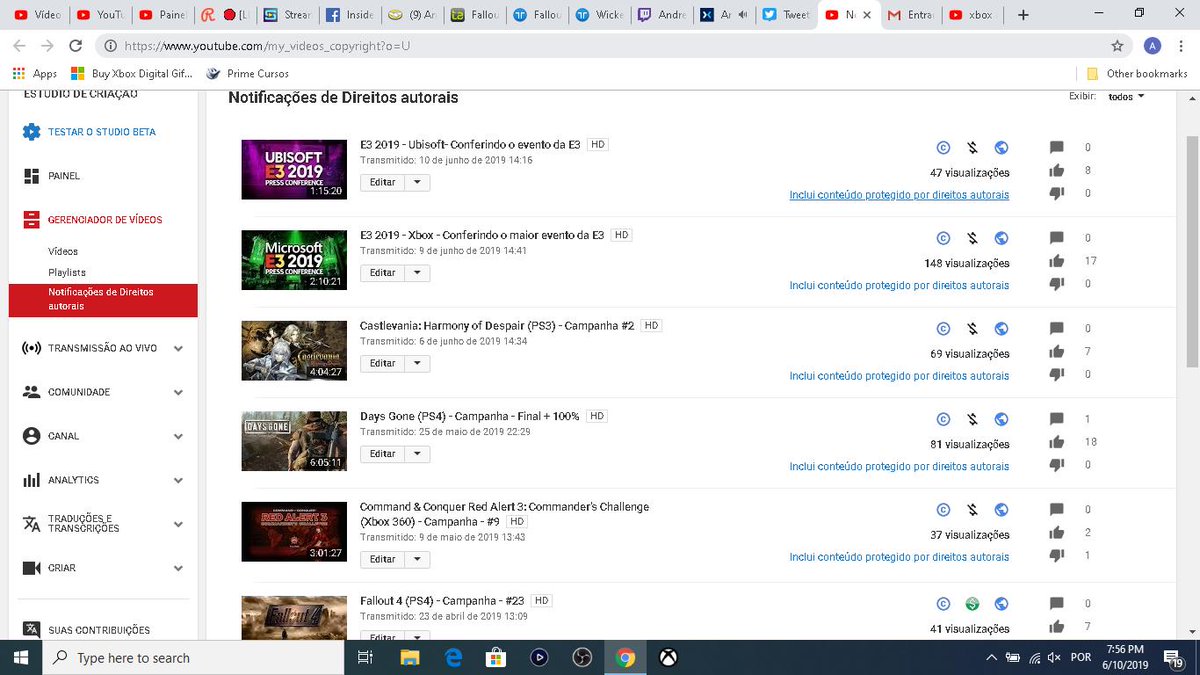The image size is (1200, 675).
Task: Switch to the Tweet browser tab
Action: click(785, 15)
